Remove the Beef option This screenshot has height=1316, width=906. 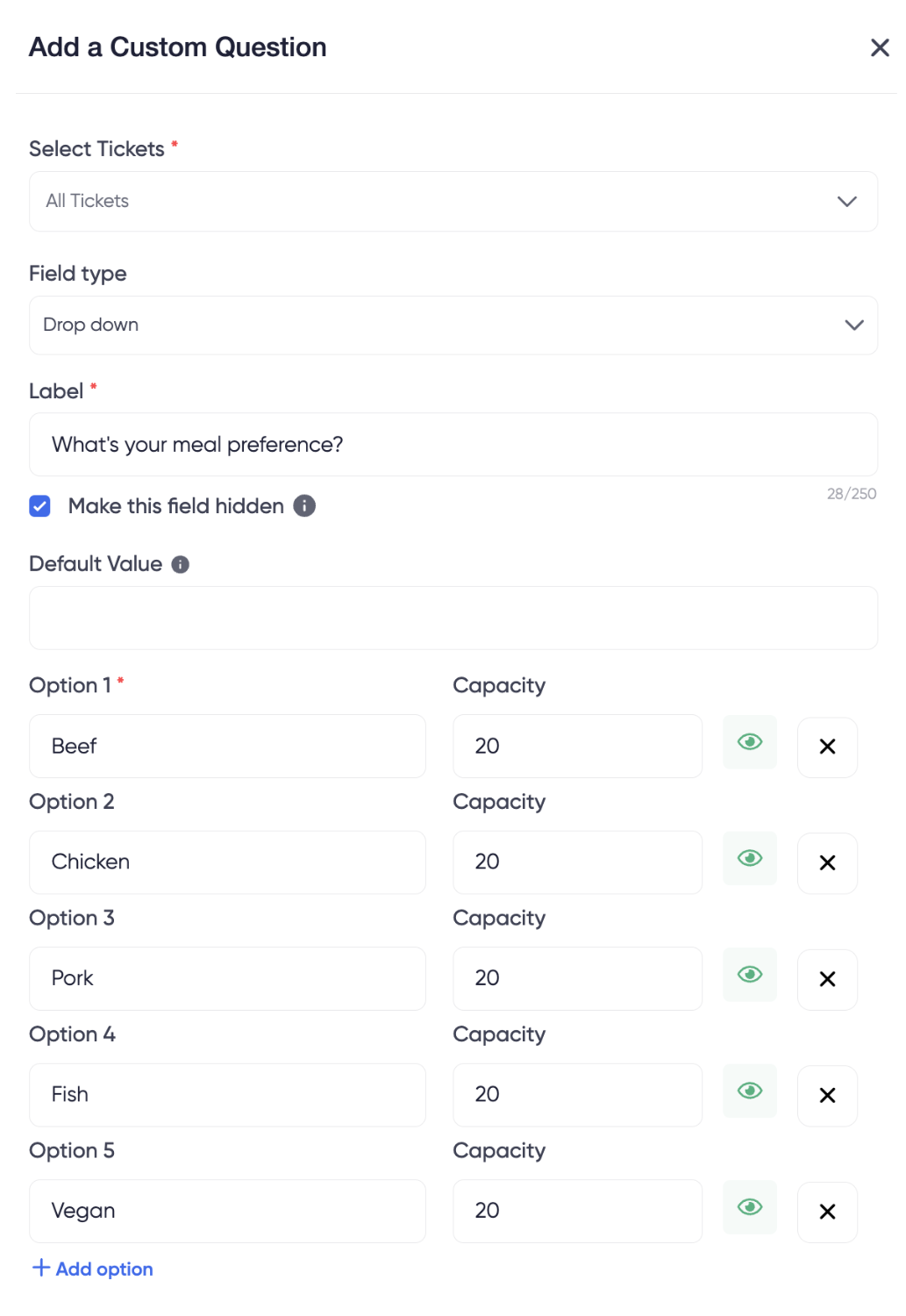point(827,747)
